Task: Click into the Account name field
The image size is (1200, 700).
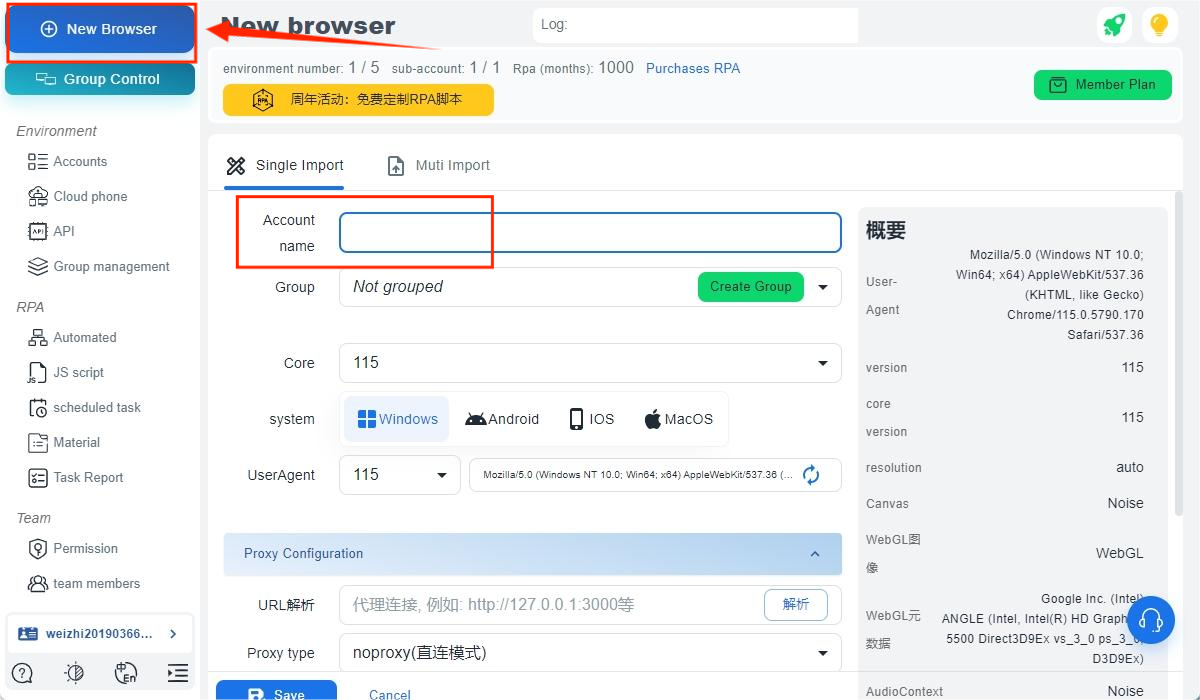Action: click(x=590, y=233)
